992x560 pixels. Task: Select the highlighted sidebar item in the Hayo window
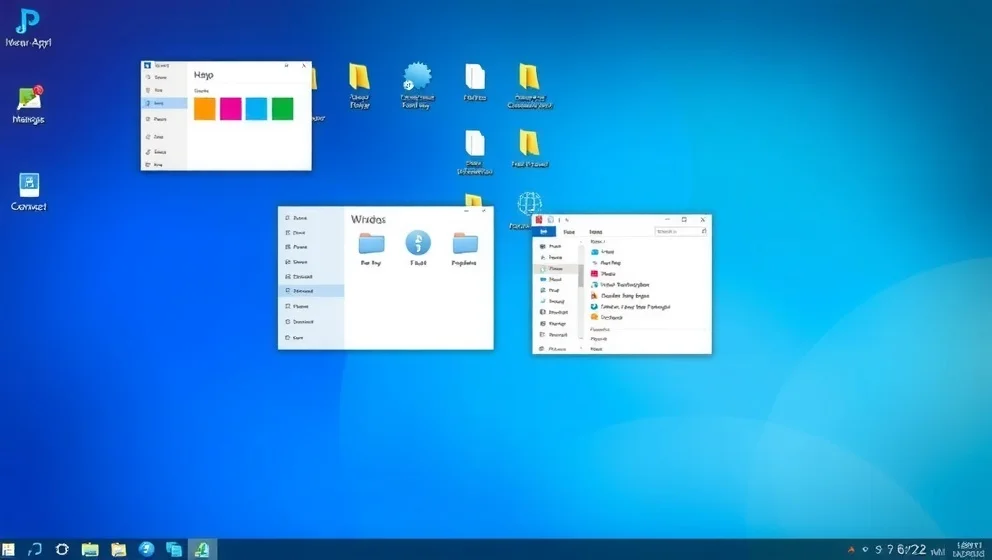[164, 103]
